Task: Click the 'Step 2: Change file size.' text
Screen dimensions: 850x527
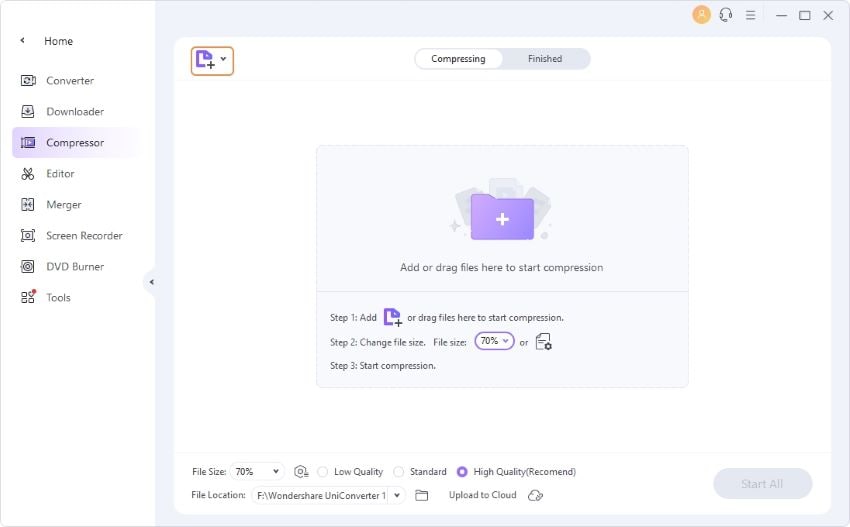Action: click(x=377, y=342)
